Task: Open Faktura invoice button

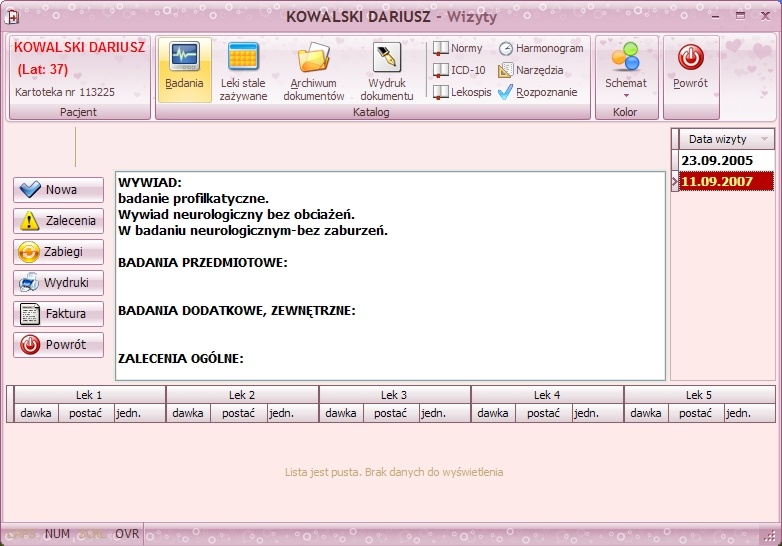Action: pyautogui.click(x=58, y=314)
